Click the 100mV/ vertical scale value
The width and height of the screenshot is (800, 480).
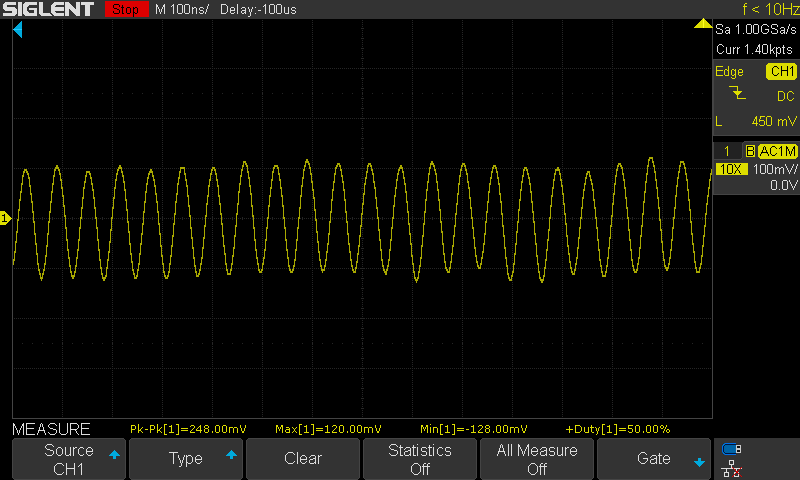(x=774, y=169)
